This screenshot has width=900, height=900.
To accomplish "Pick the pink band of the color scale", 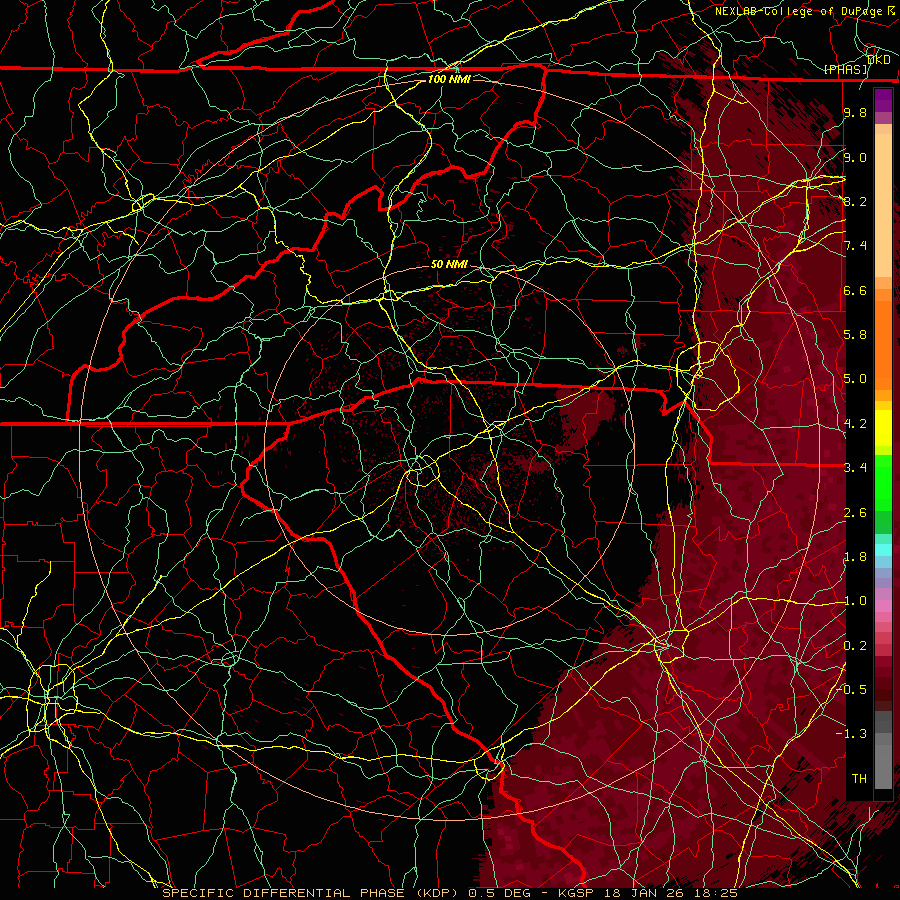I will click(x=883, y=606).
